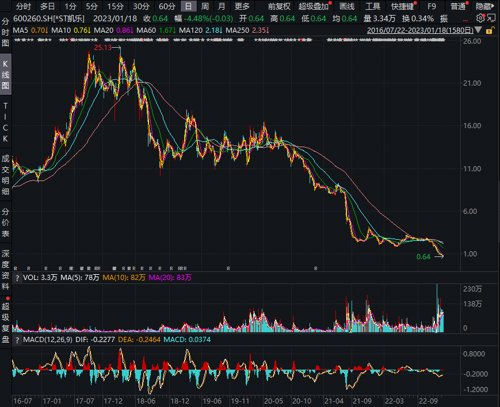Open chart settings gear icon
The image size is (500, 407).
tap(480, 18)
